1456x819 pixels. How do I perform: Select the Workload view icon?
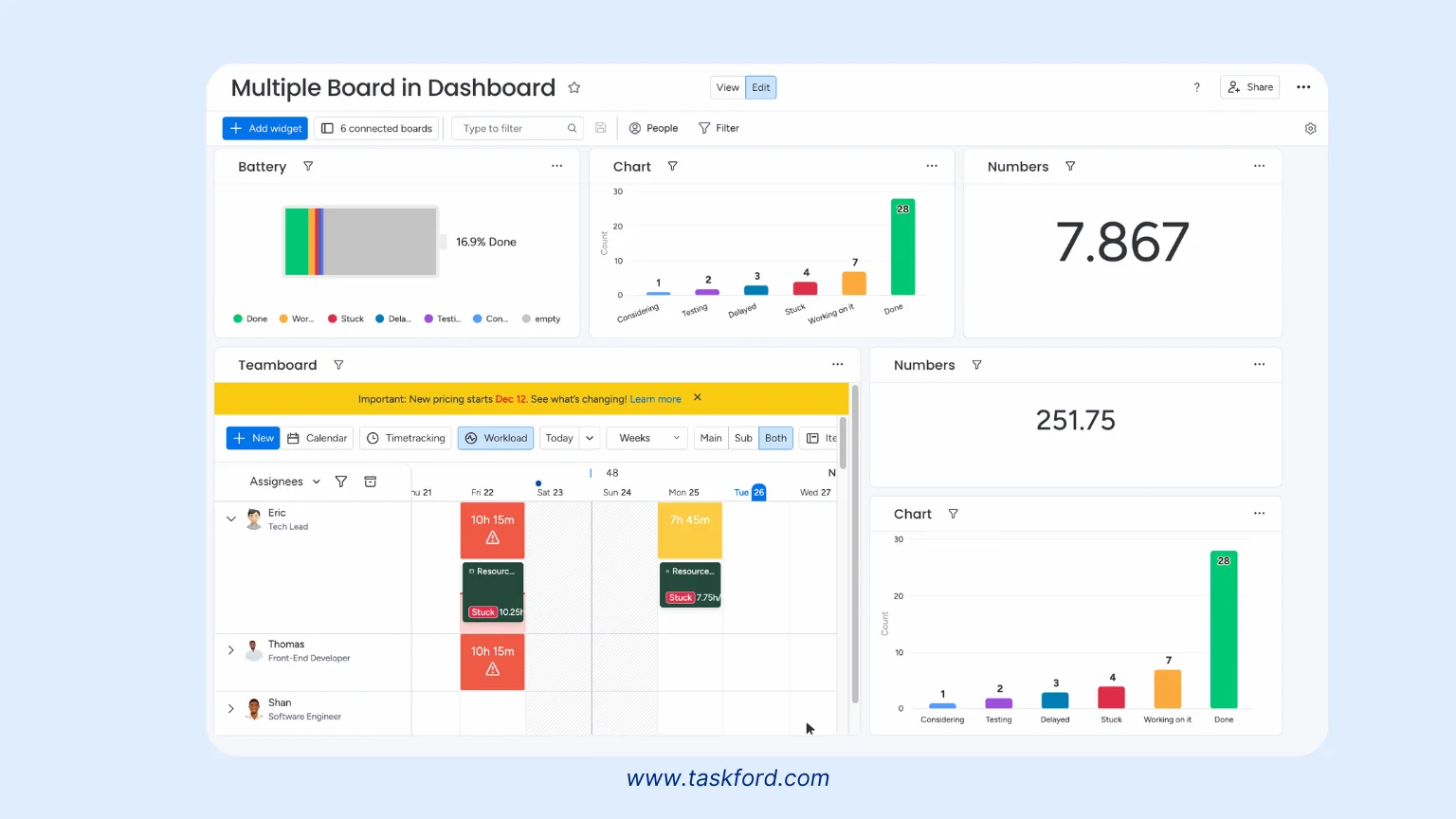(472, 437)
